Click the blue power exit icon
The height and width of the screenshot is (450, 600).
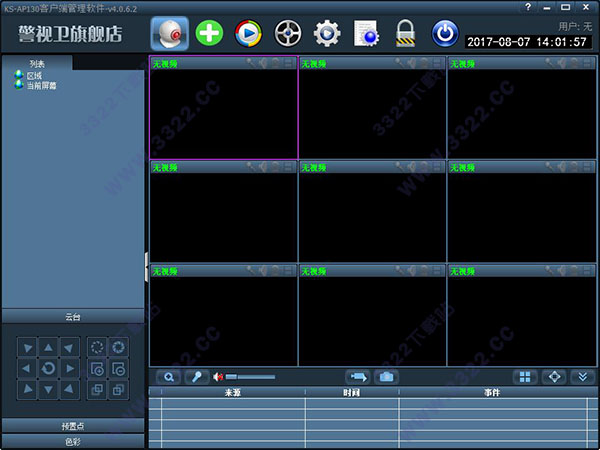[445, 34]
